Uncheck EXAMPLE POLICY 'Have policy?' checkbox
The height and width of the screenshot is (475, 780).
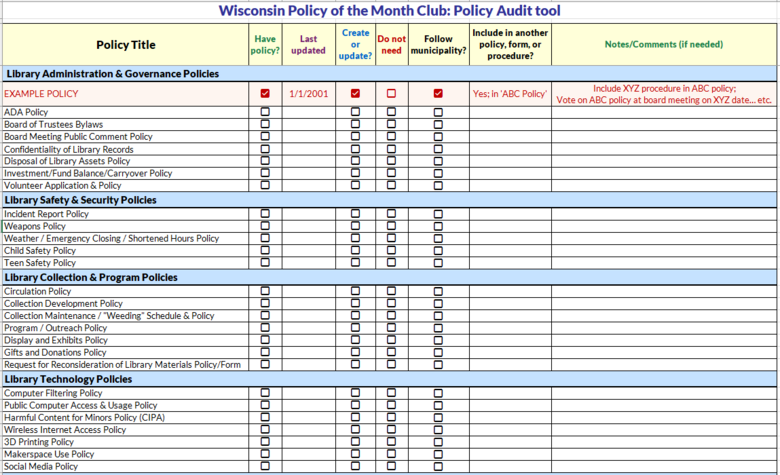(265, 93)
